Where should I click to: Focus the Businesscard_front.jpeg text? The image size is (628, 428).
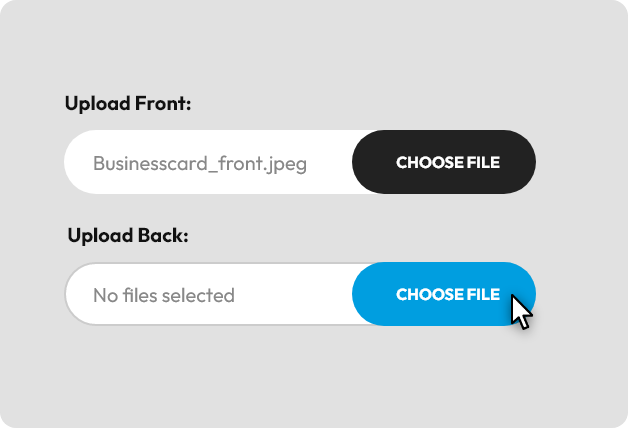point(200,162)
